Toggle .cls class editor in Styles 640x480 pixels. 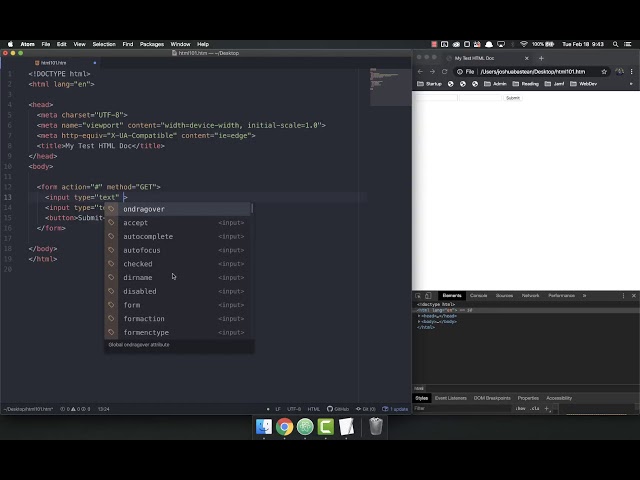pyautogui.click(x=534, y=408)
